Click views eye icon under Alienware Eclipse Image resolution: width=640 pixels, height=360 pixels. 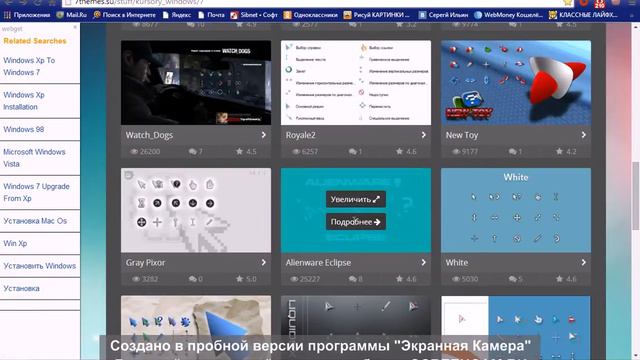294,279
